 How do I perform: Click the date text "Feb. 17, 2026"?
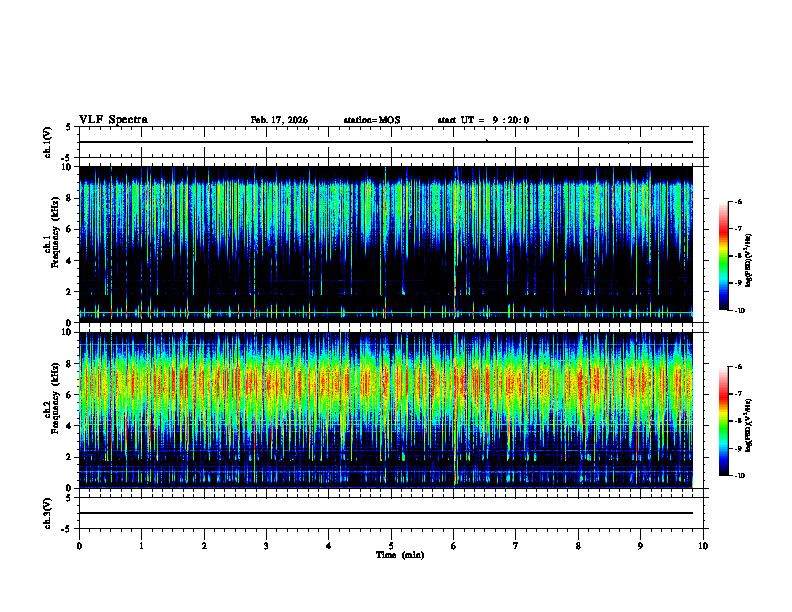point(279,120)
